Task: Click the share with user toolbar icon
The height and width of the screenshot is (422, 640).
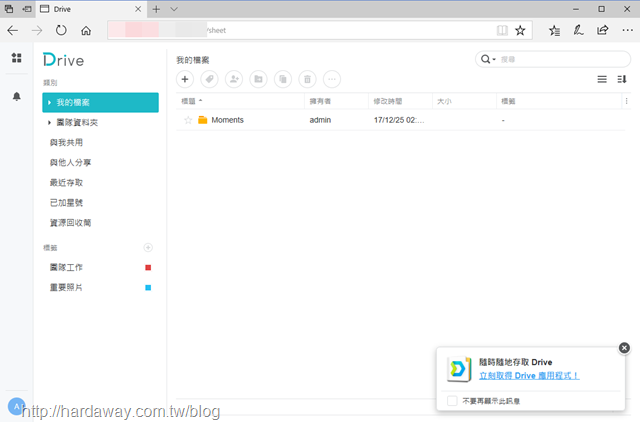Action: (234, 79)
